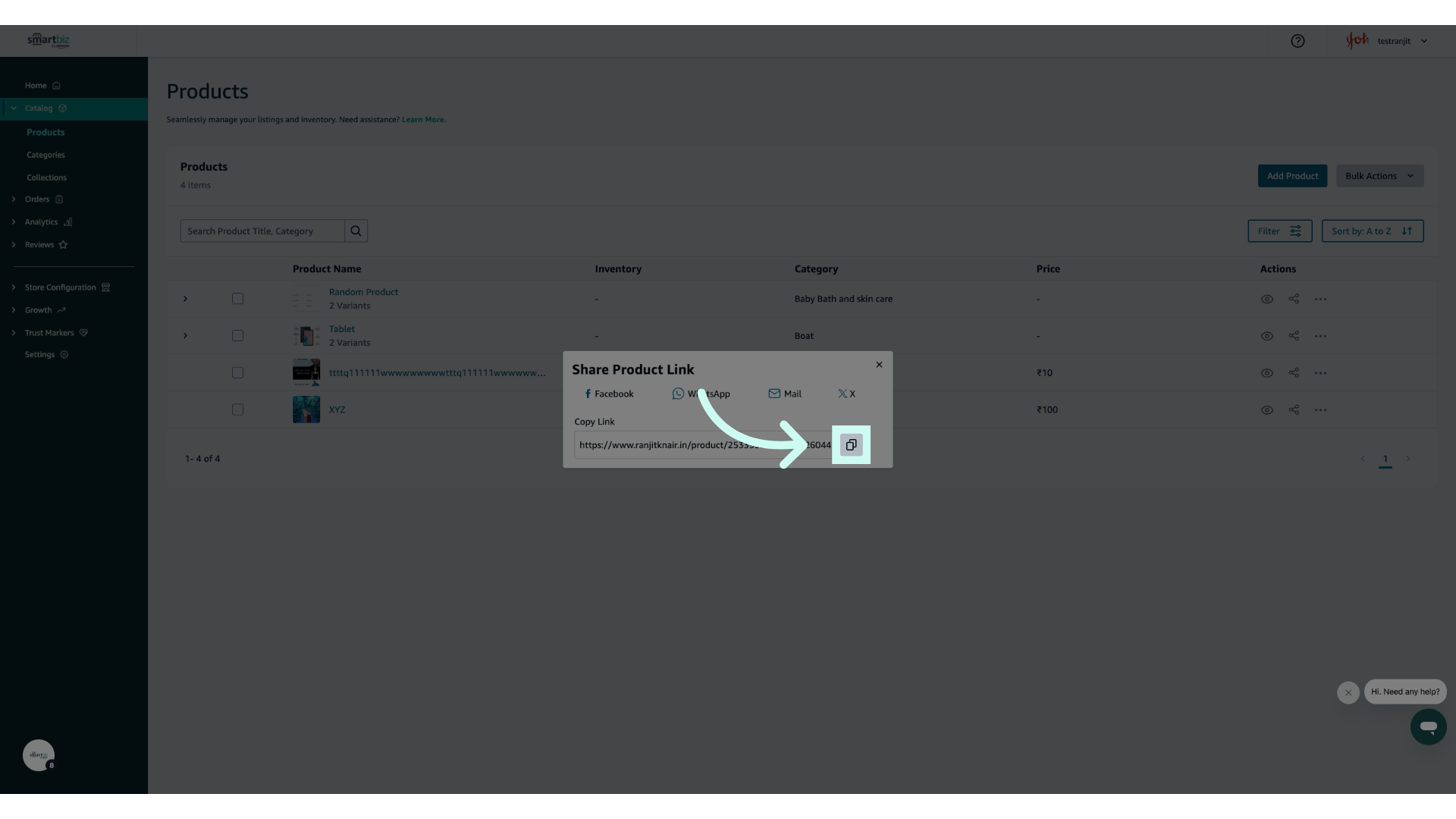The height and width of the screenshot is (819, 1456).
Task: Open more actions for Random Product
Action: coord(1320,299)
